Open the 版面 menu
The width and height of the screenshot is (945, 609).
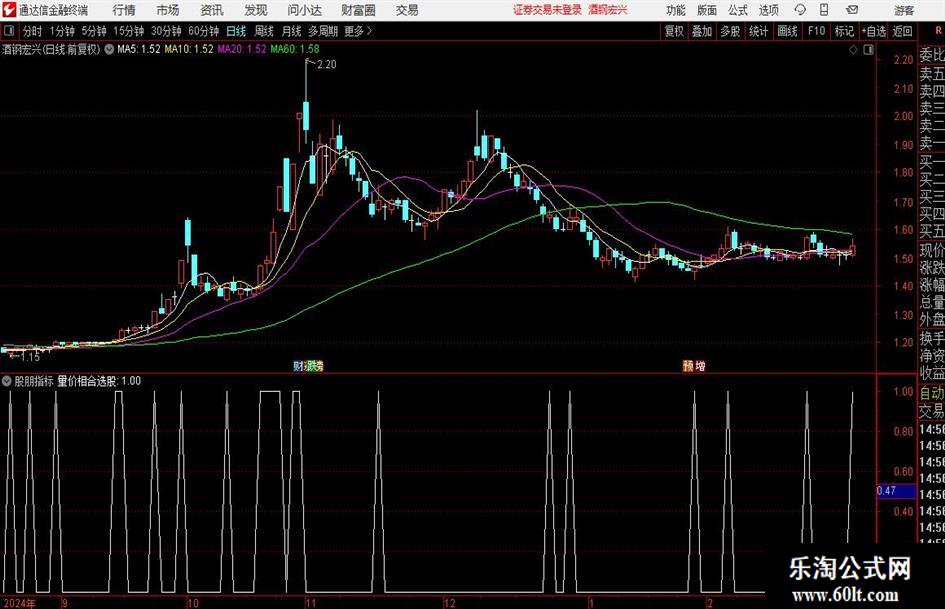click(706, 10)
